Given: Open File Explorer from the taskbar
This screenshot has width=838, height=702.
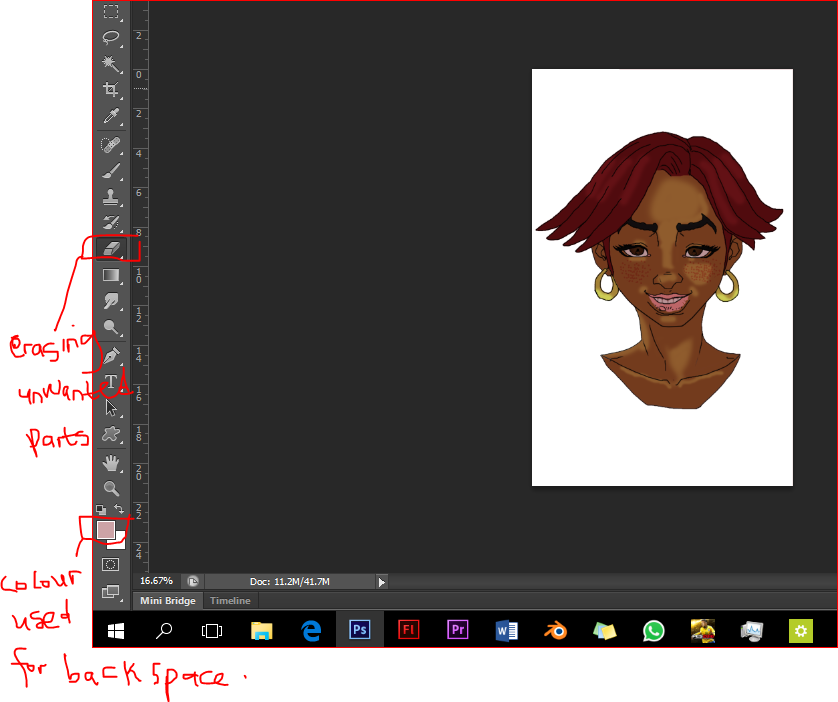Looking at the screenshot, I should (261, 631).
